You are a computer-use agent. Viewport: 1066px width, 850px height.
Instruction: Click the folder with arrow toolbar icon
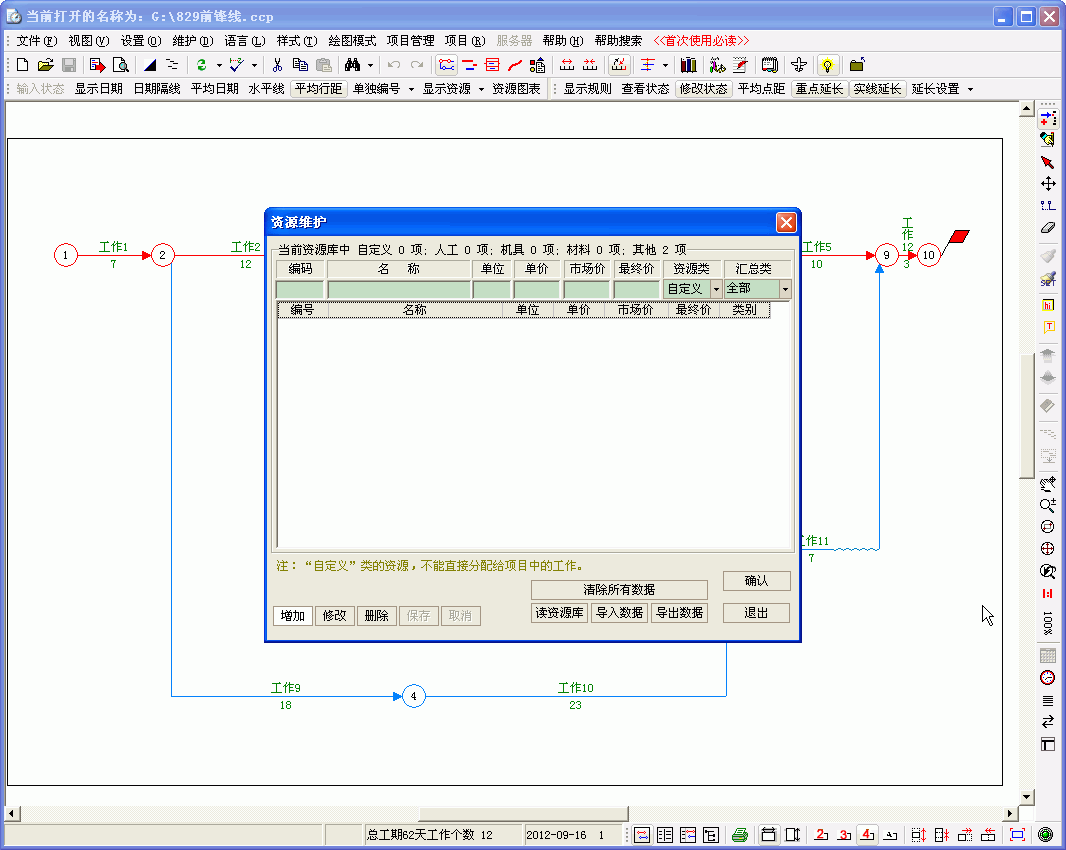tap(857, 65)
